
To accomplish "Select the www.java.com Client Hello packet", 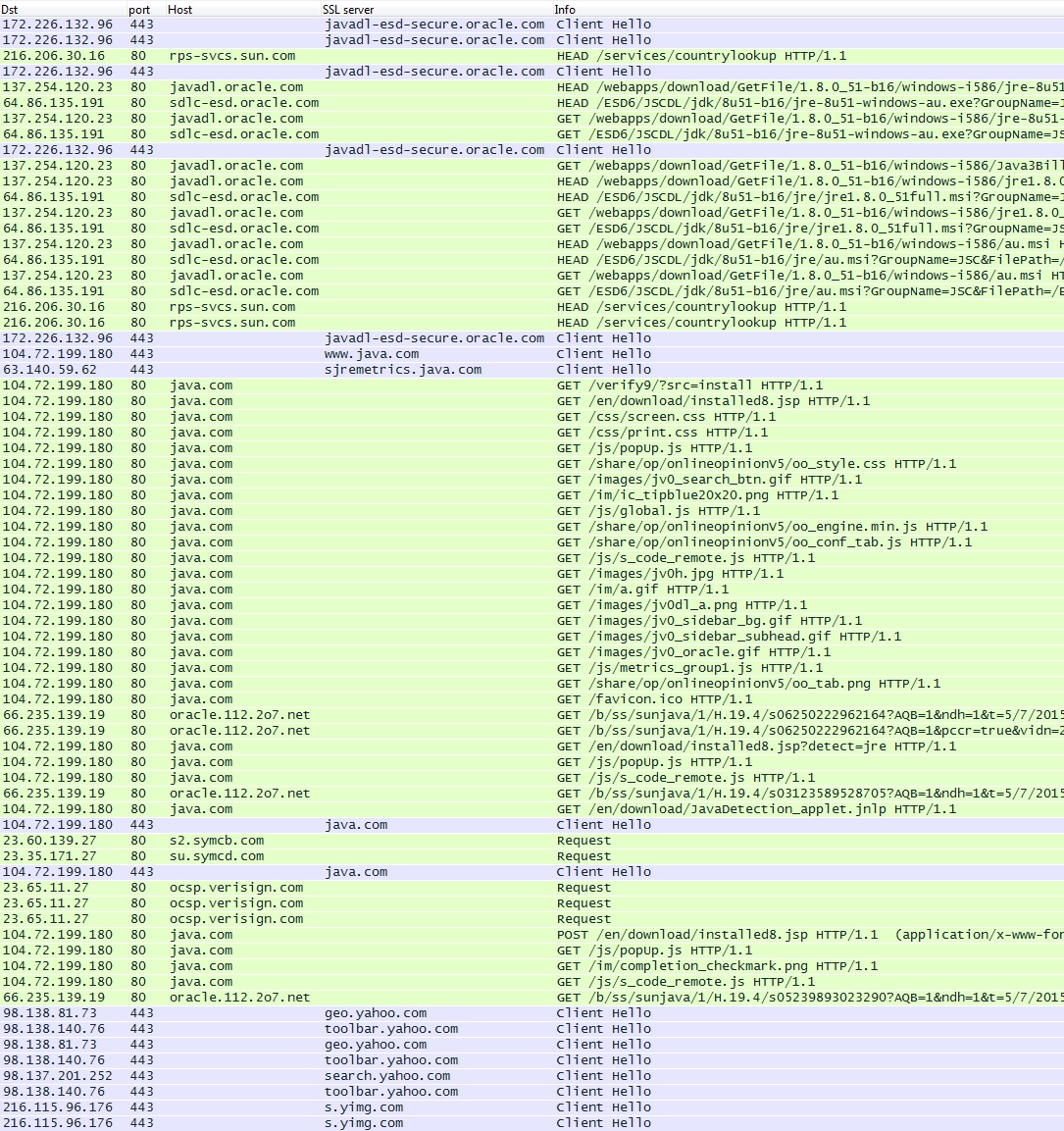I will coord(372,354).
